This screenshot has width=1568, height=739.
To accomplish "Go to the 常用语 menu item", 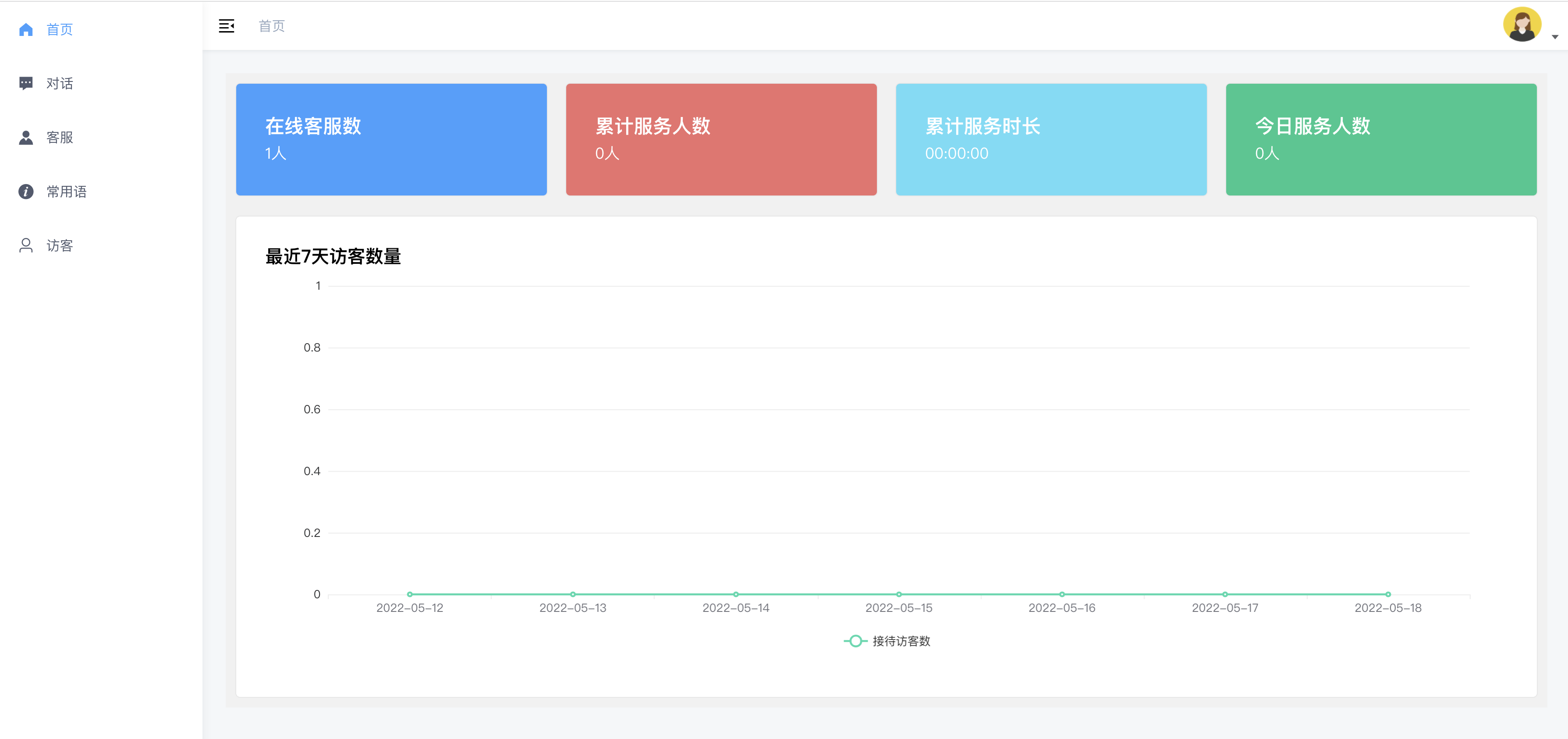I will coord(66,192).
